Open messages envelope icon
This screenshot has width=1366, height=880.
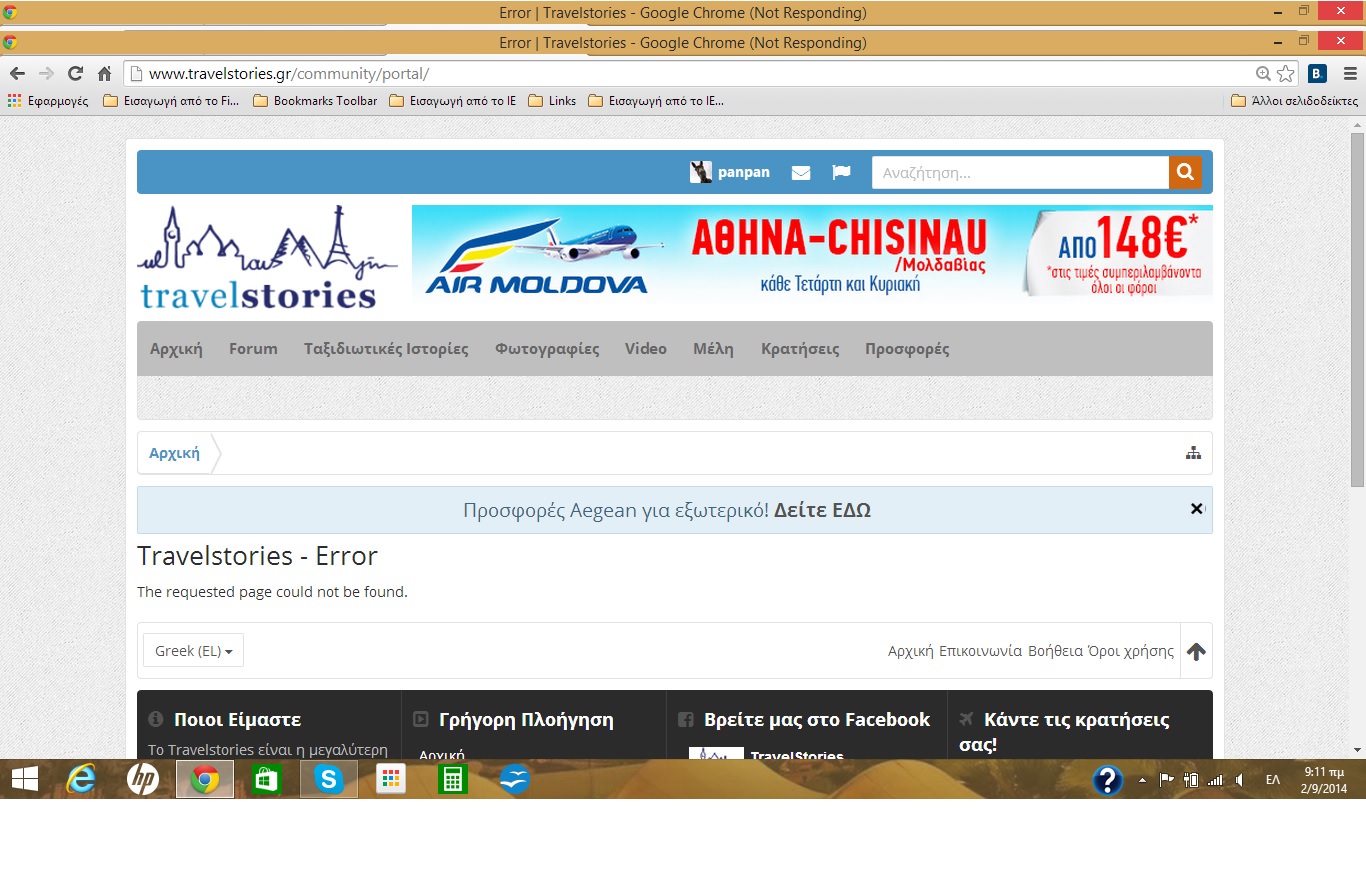pyautogui.click(x=801, y=172)
